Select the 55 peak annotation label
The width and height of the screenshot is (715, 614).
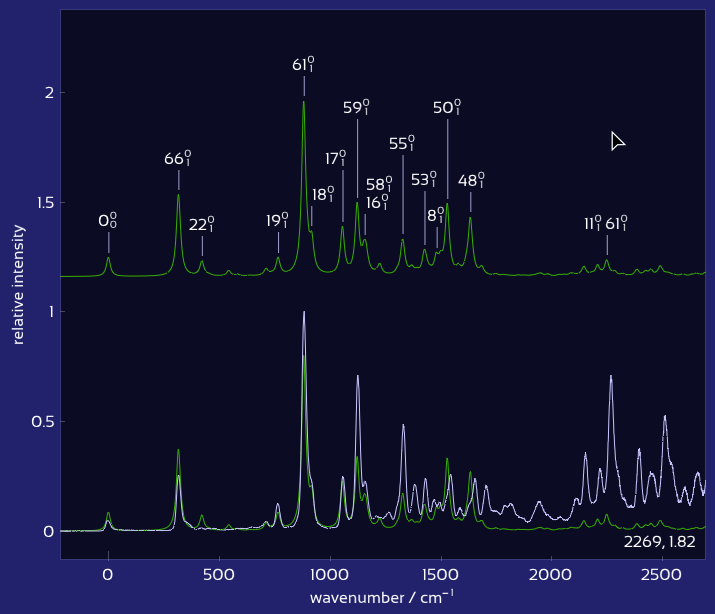pyautogui.click(x=403, y=144)
